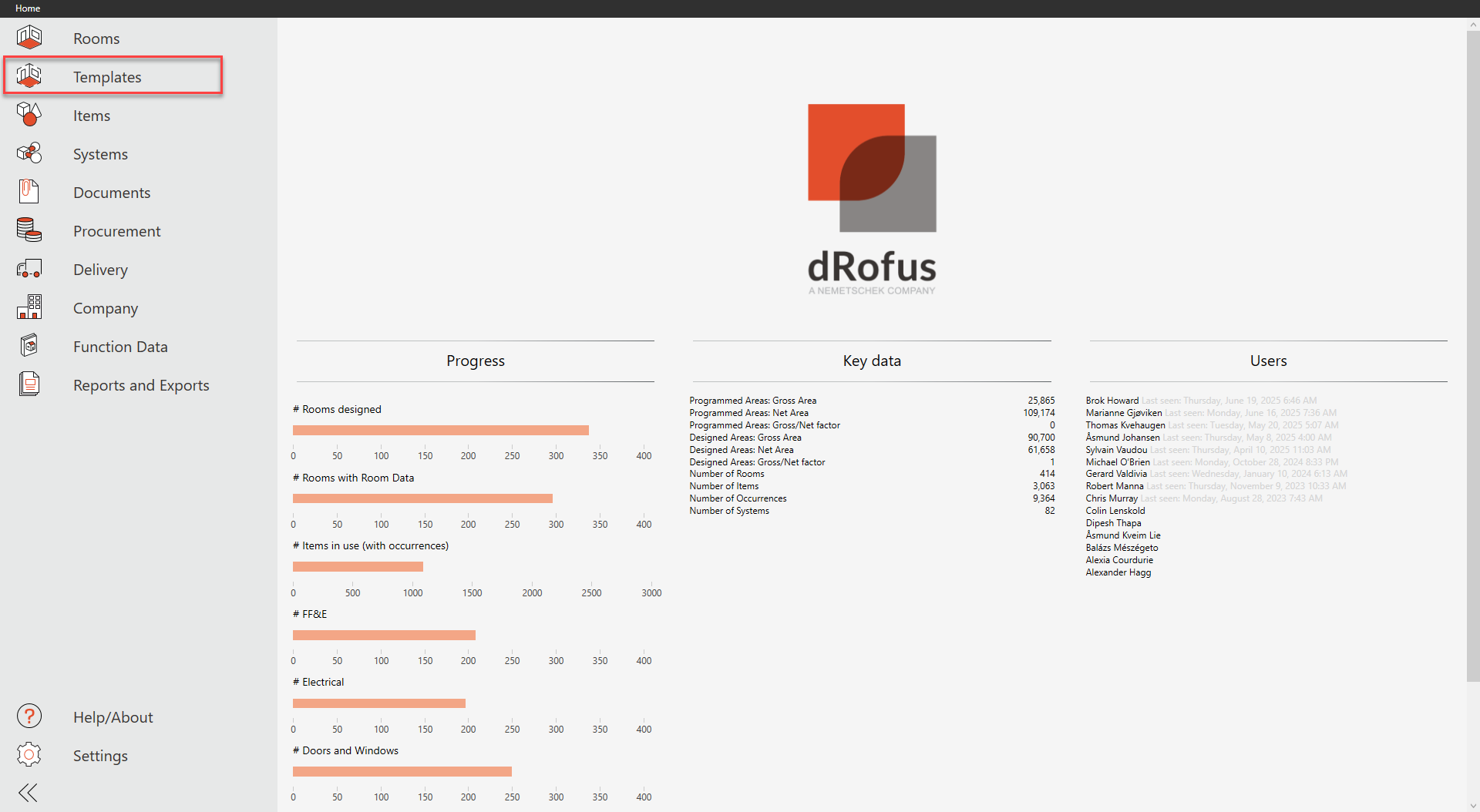Open the Procurement coins icon
Viewport: 1480px width, 812px height.
[x=29, y=230]
